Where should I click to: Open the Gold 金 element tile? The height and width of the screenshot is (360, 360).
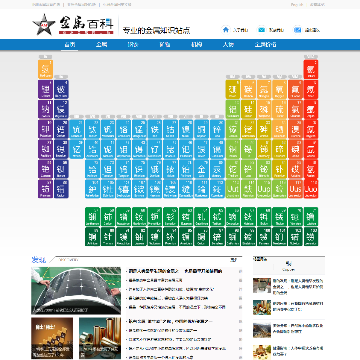[202, 169]
